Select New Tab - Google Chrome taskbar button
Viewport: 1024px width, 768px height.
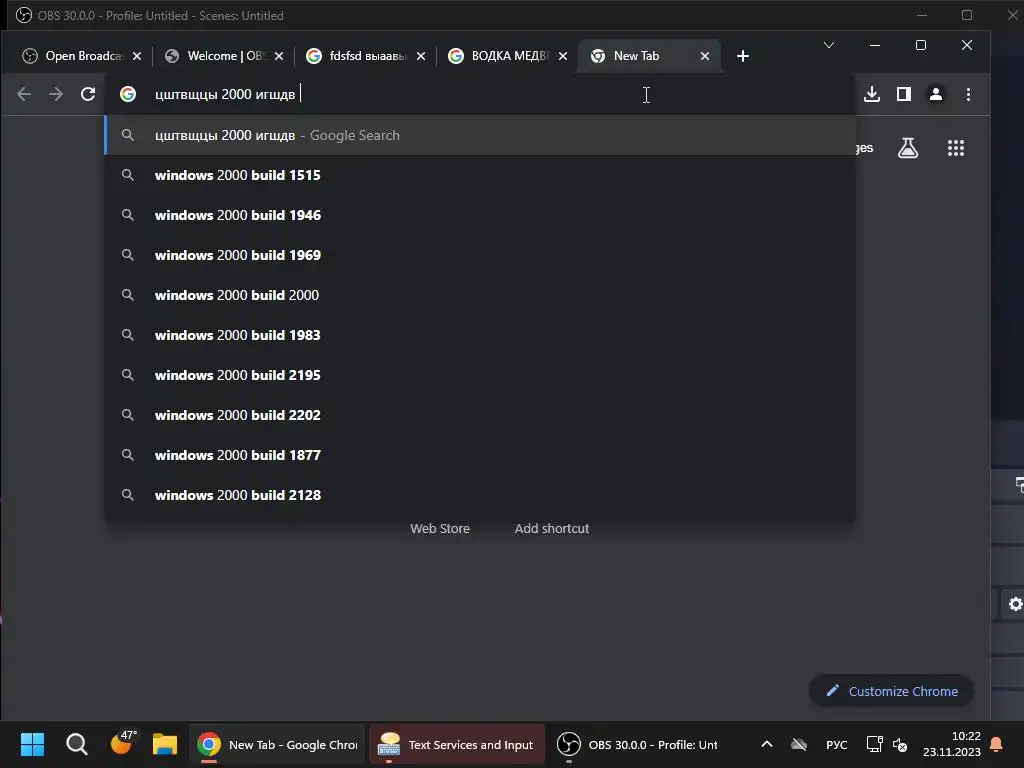click(278, 744)
